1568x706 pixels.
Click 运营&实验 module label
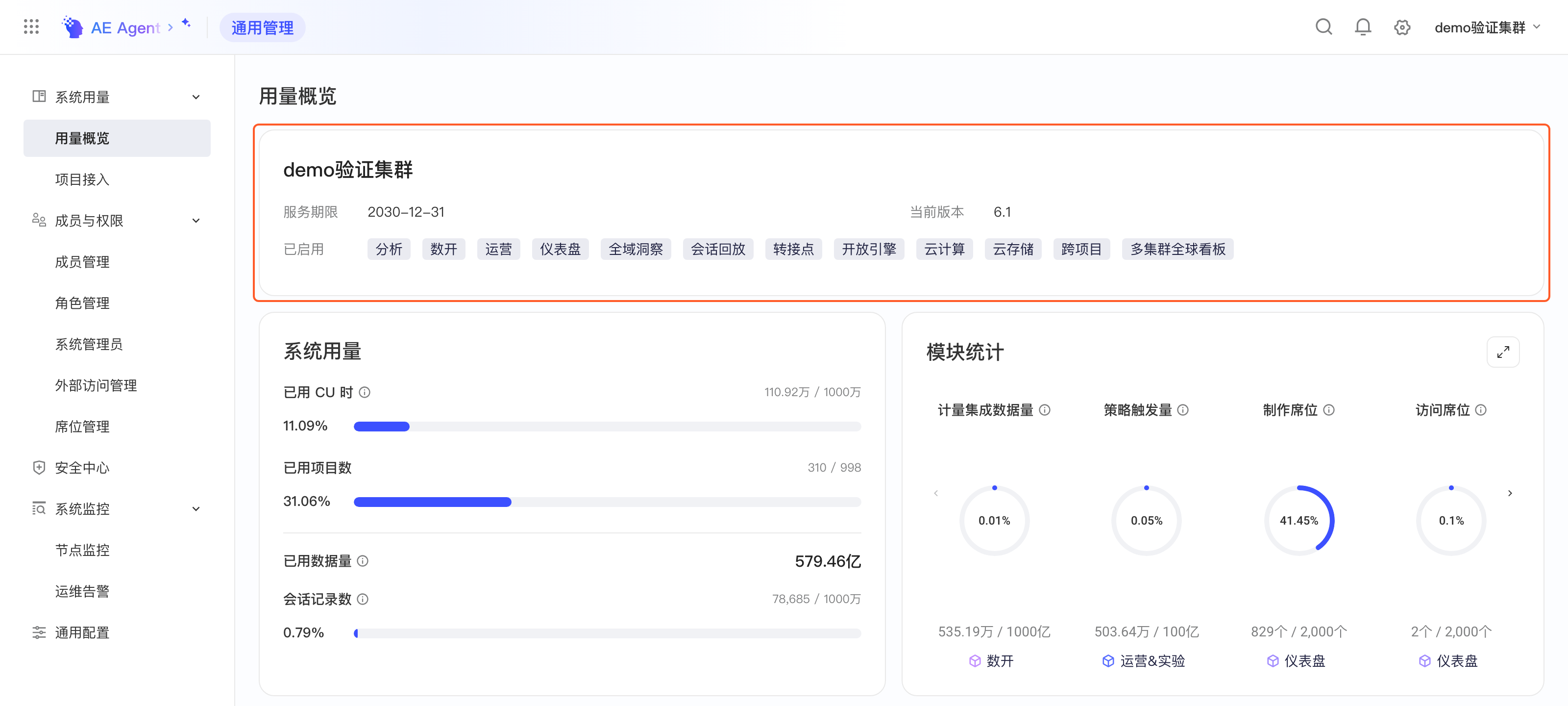(1144, 661)
